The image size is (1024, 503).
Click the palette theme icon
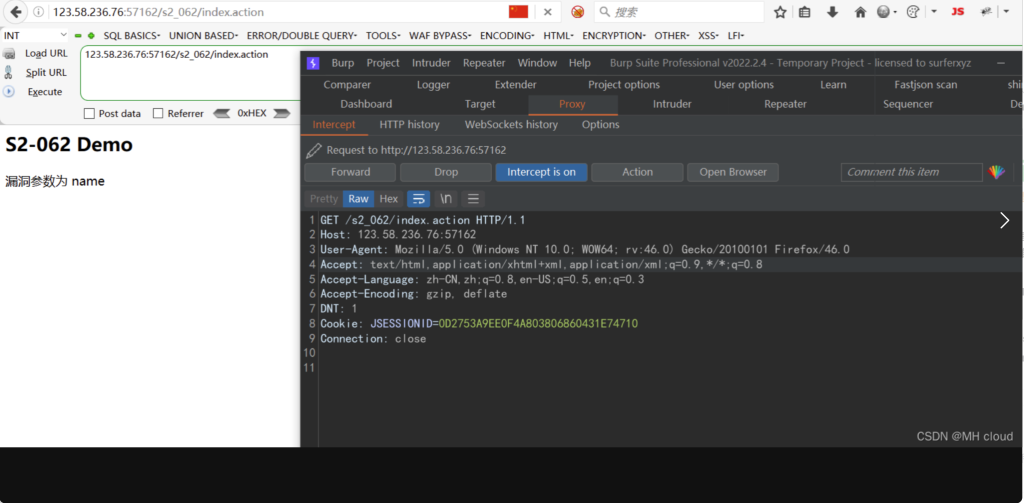(914, 12)
